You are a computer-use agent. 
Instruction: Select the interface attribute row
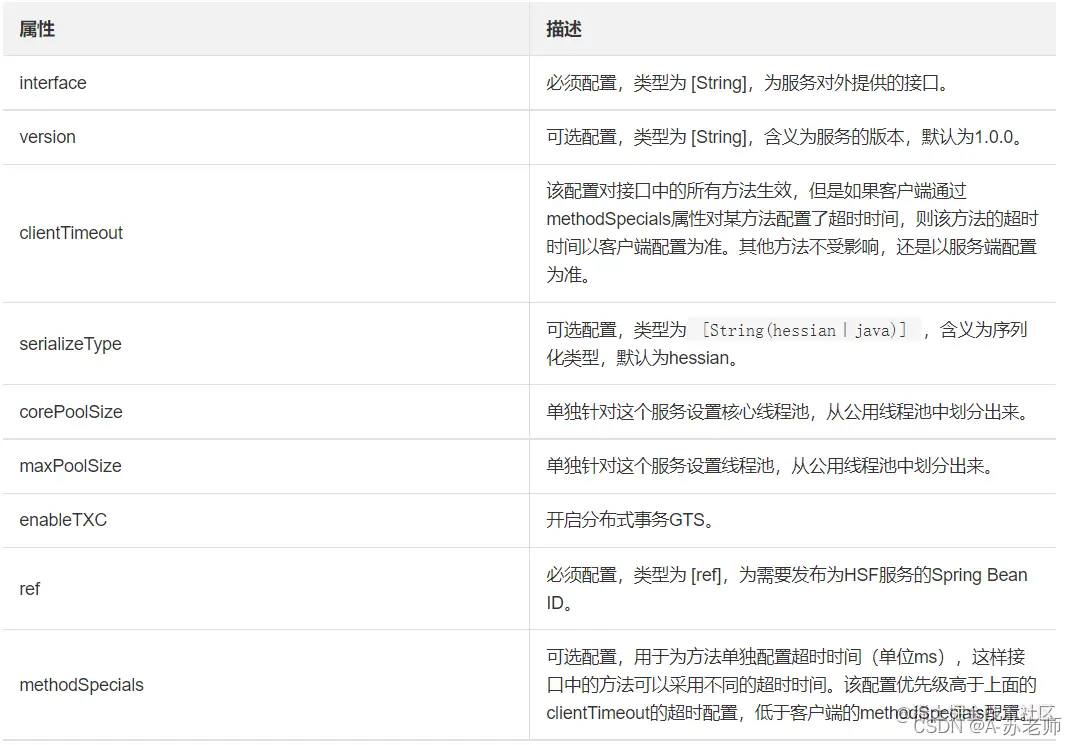pyautogui.click(x=52, y=82)
